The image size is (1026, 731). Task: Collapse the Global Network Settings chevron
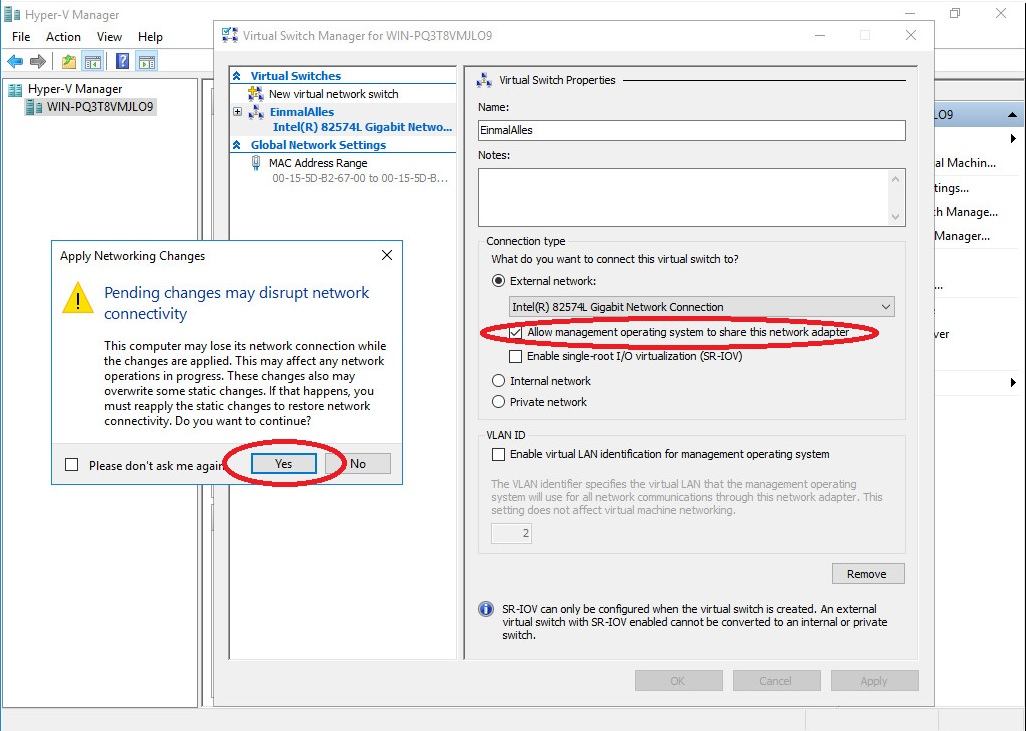237,145
